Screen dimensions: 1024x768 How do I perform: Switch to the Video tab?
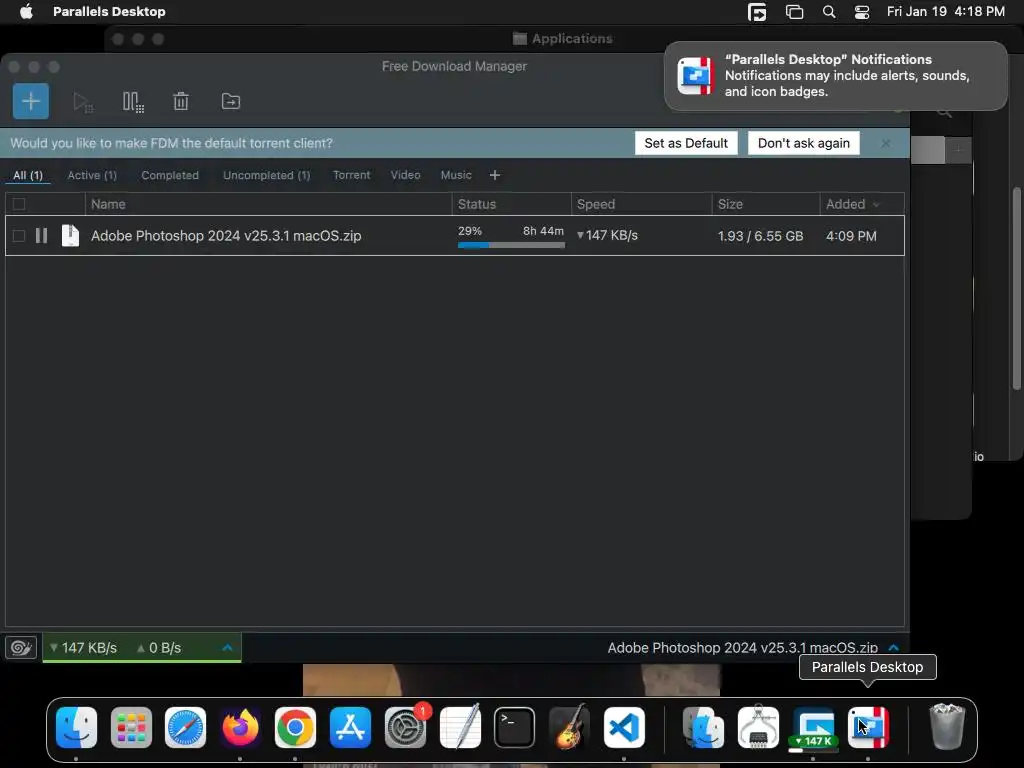point(406,175)
